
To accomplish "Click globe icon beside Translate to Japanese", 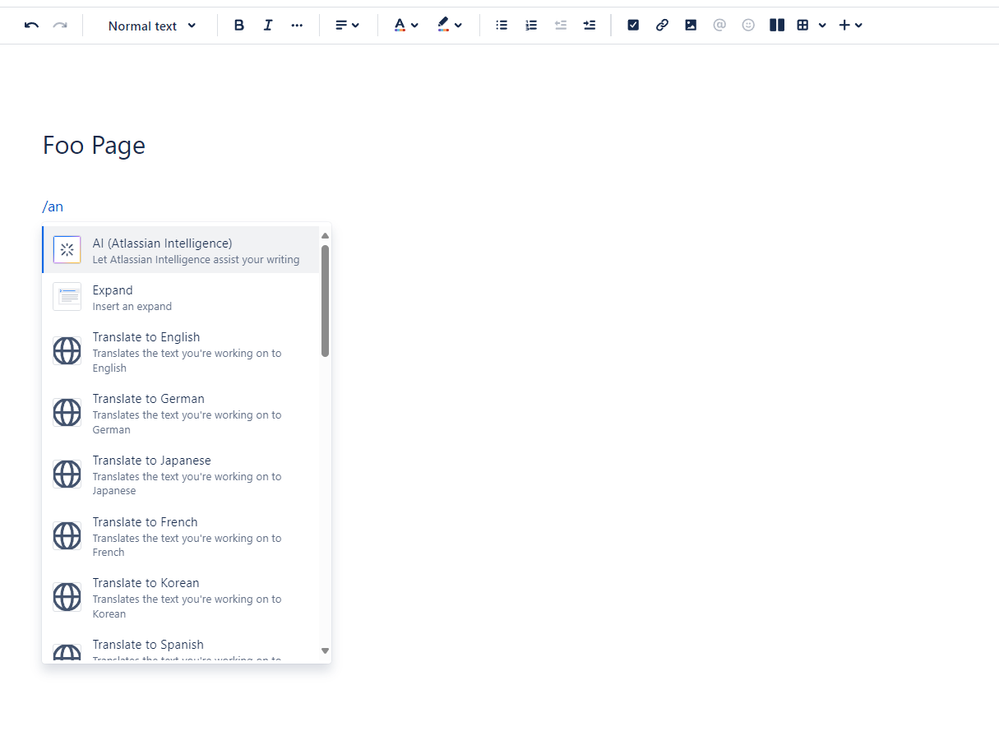I will coord(67,475).
